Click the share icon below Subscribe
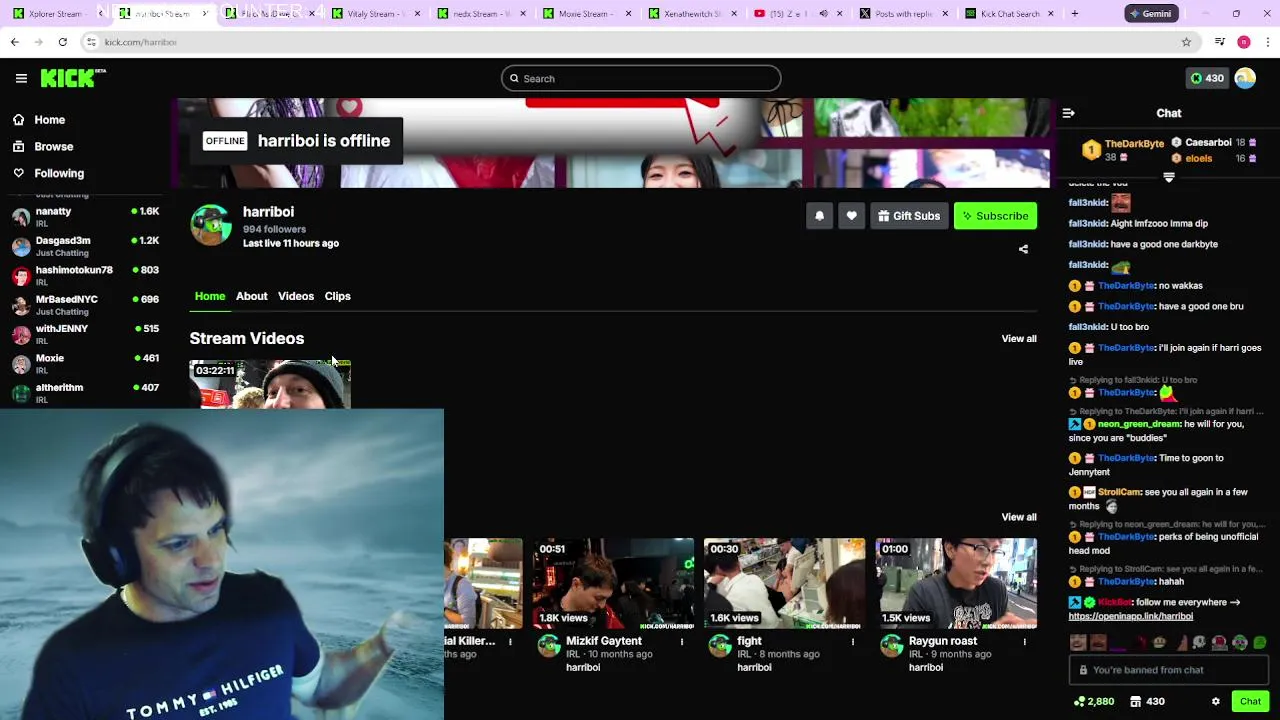Viewport: 1280px width, 720px height. coord(1023,249)
